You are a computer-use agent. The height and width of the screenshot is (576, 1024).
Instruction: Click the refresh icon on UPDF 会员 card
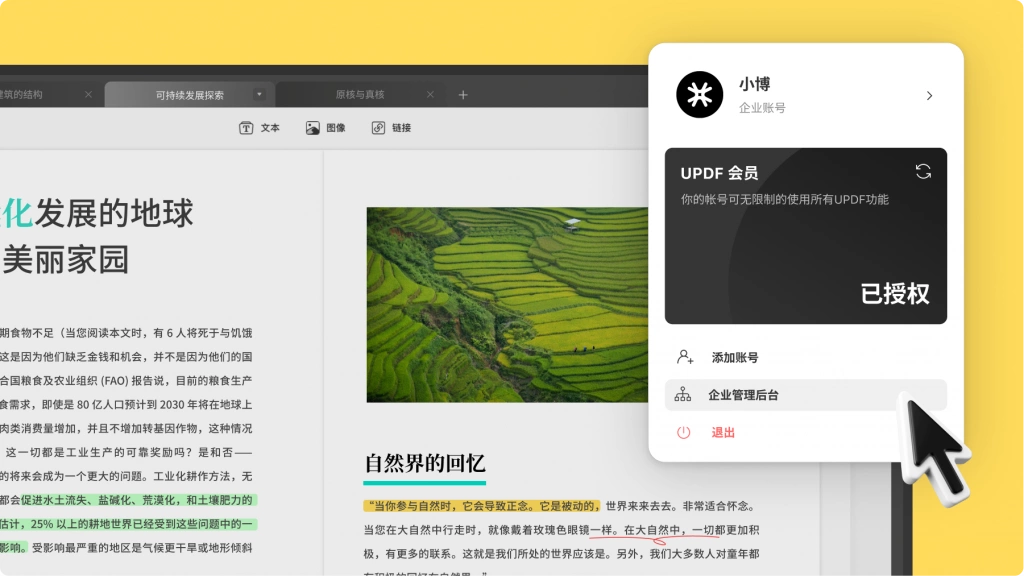[923, 172]
